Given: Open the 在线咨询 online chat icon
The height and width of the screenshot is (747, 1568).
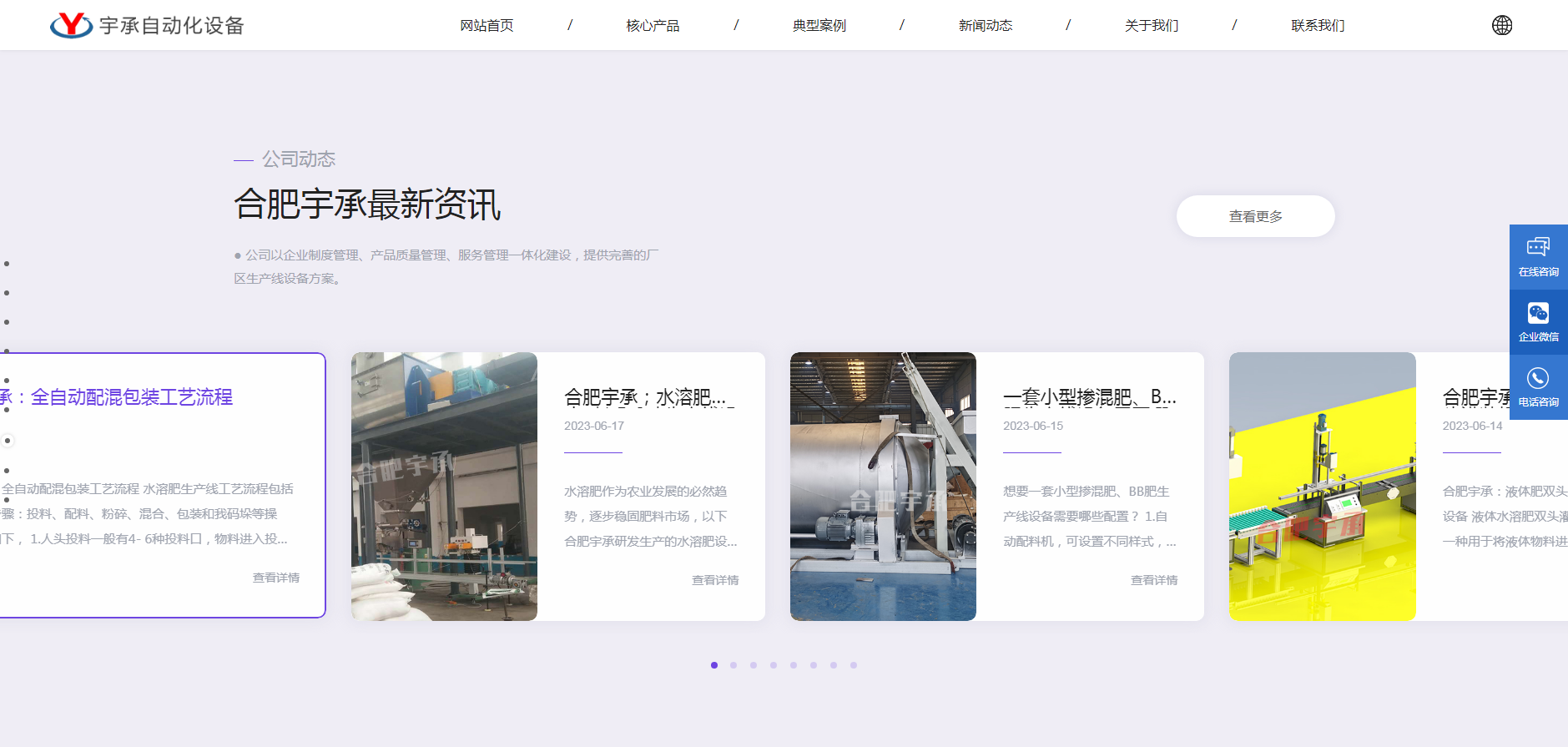Looking at the screenshot, I should [x=1538, y=256].
